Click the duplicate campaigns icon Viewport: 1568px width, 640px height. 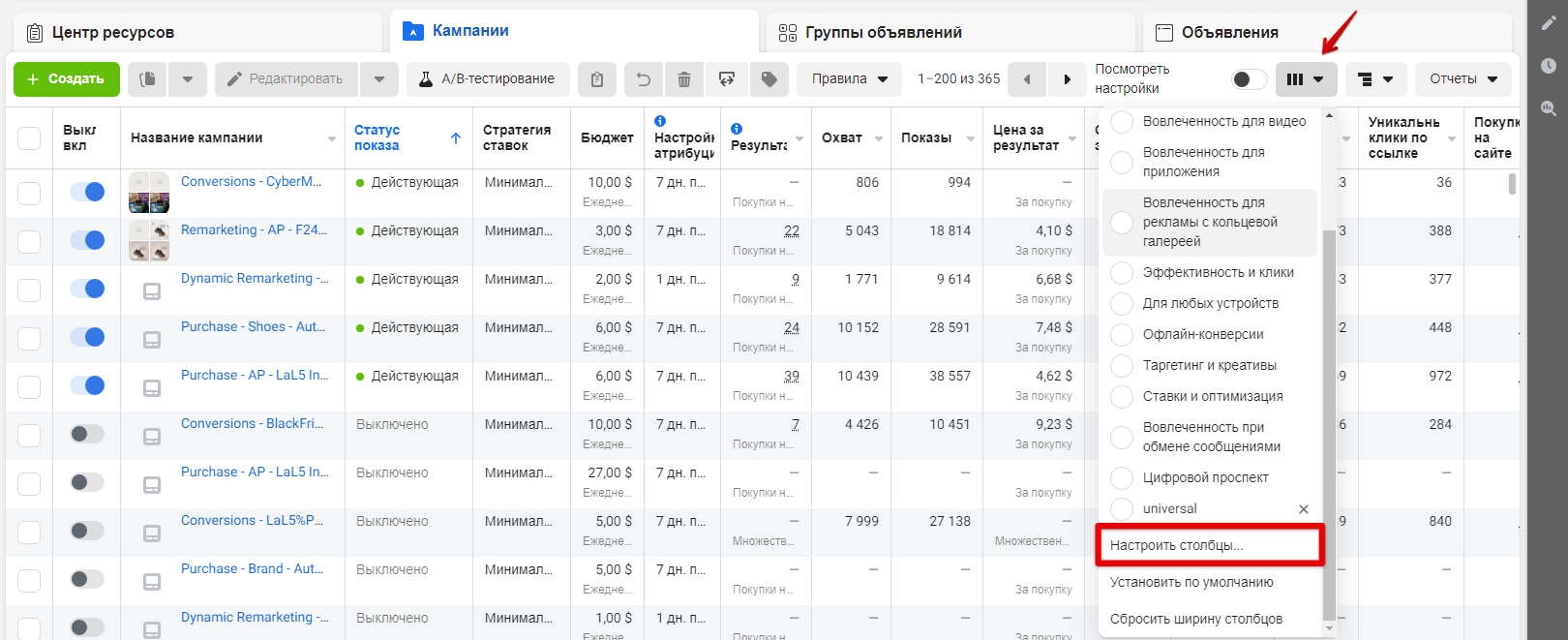[147, 79]
